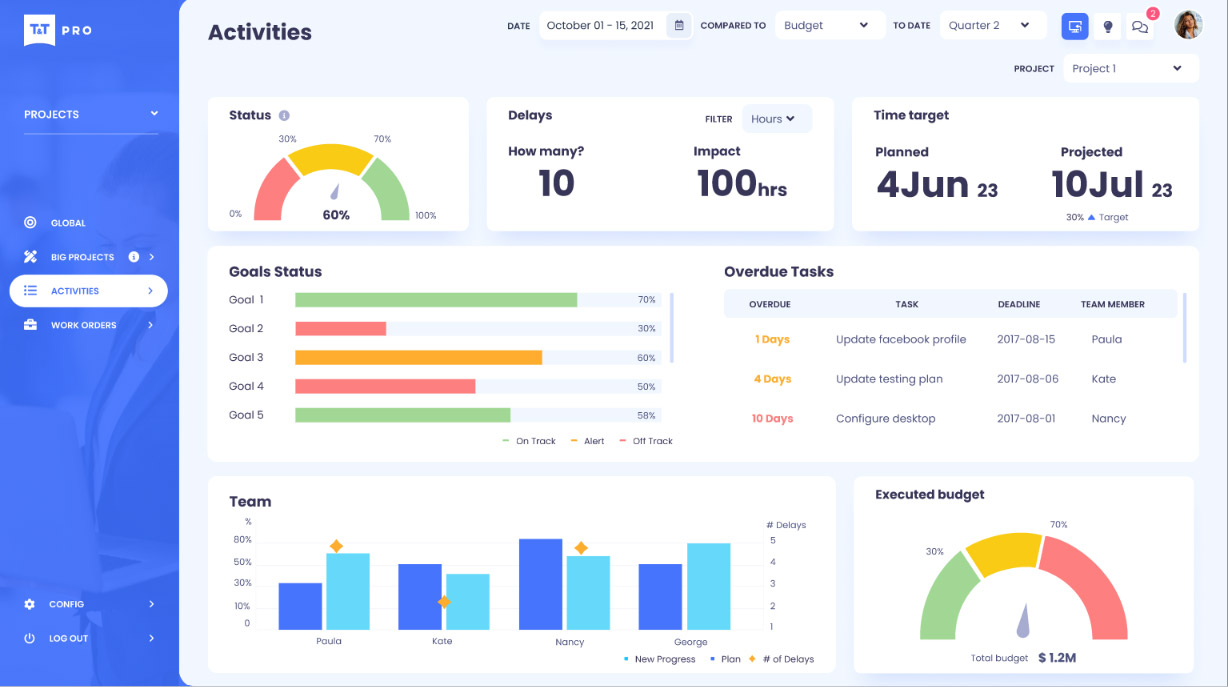
Task: Expand the Projects sidebar section
Action: pos(91,114)
